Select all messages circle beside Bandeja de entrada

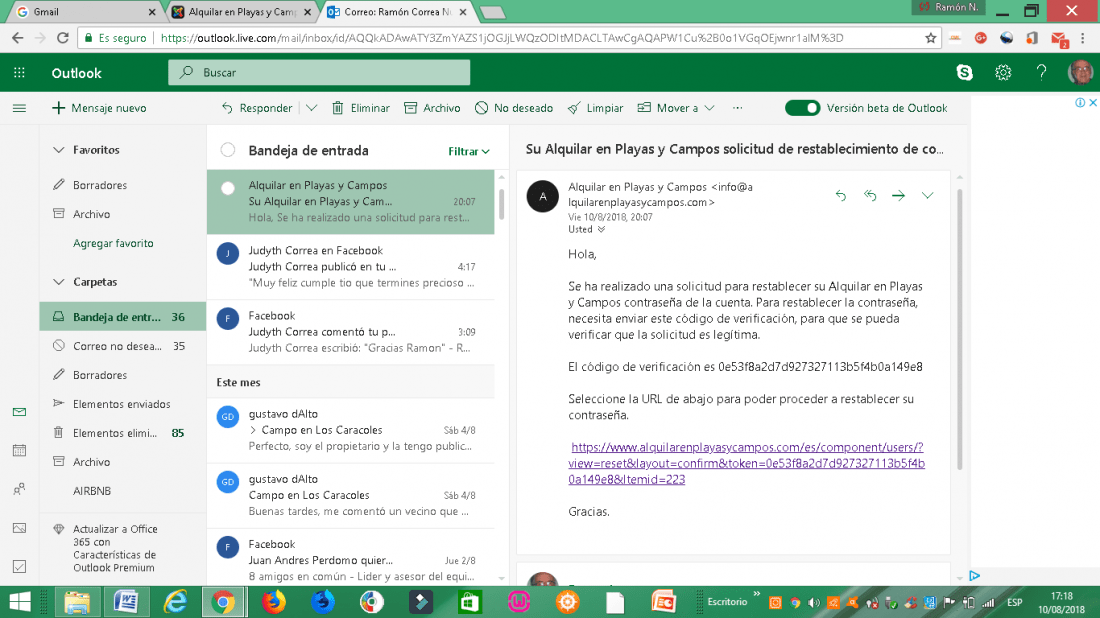227,149
